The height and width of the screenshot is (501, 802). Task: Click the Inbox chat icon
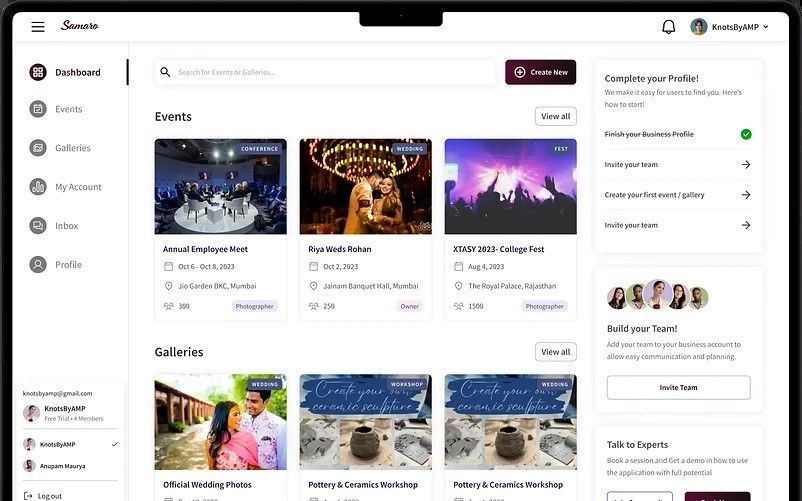[38, 225]
